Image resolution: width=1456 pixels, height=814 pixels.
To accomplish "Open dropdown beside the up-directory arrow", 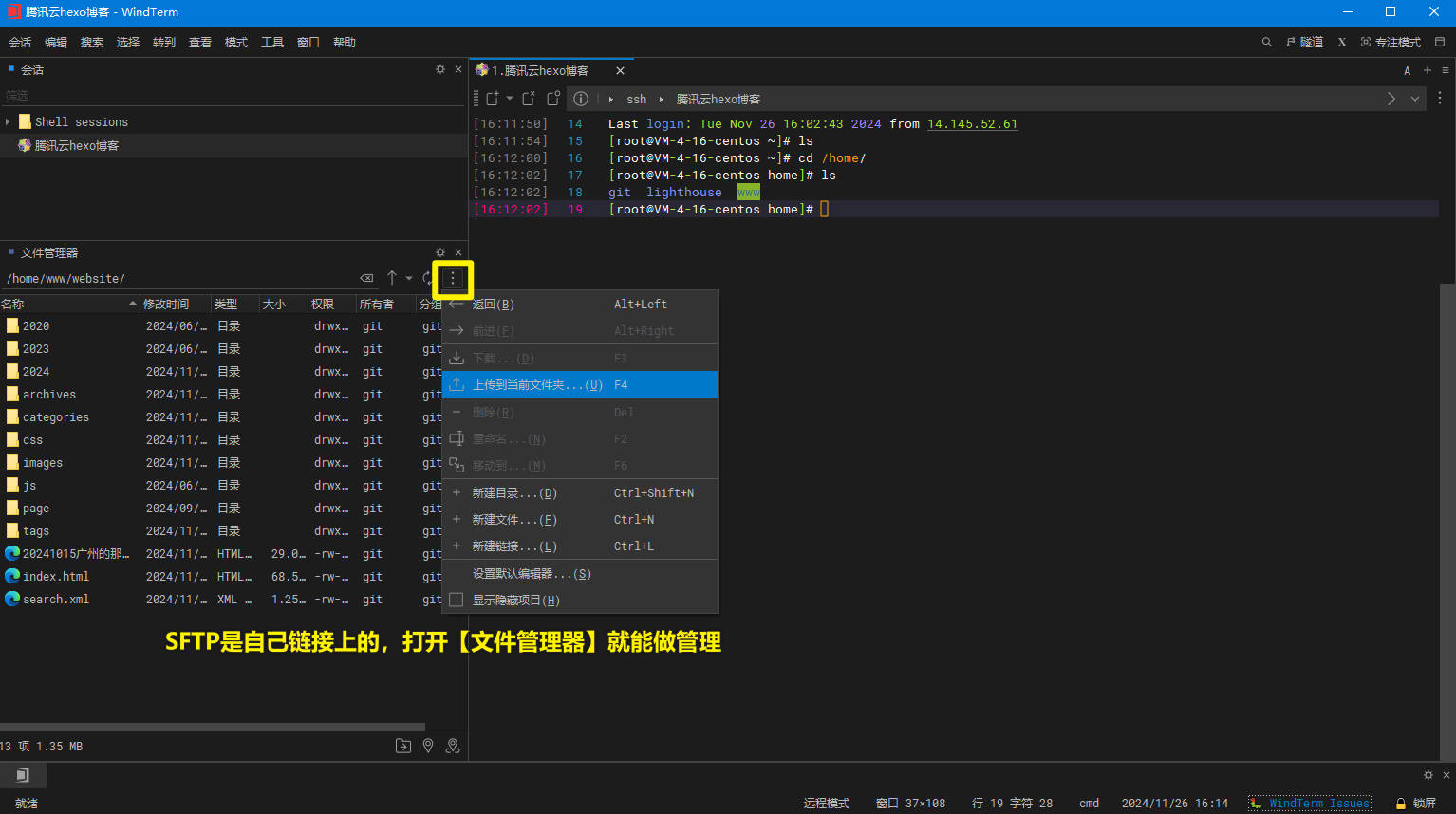I will pyautogui.click(x=409, y=278).
